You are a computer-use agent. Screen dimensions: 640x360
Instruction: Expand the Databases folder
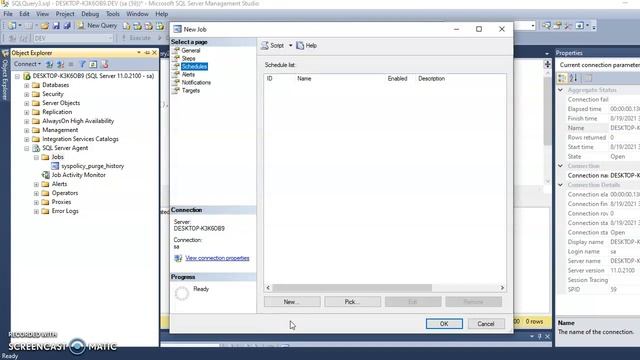coord(27,85)
